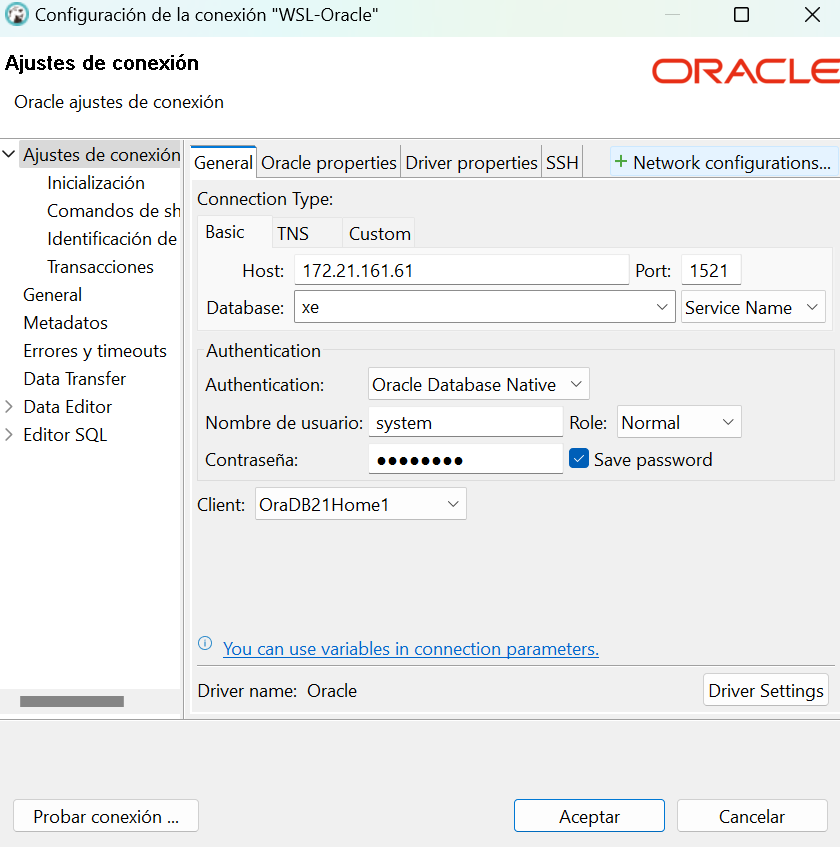Select the Custom connection type tab
This screenshot has height=847, width=840.
point(379,233)
